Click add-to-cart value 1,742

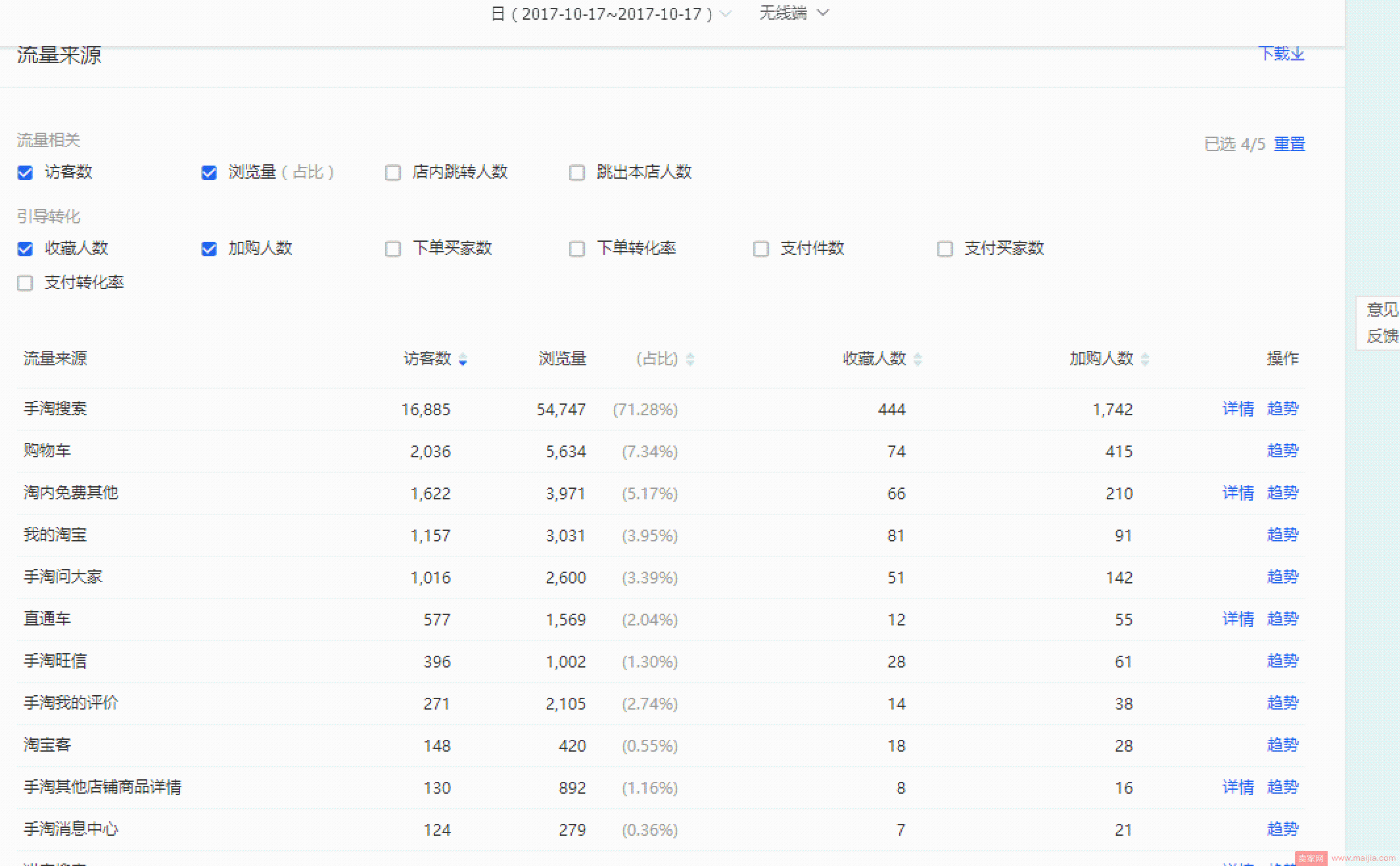point(1113,409)
